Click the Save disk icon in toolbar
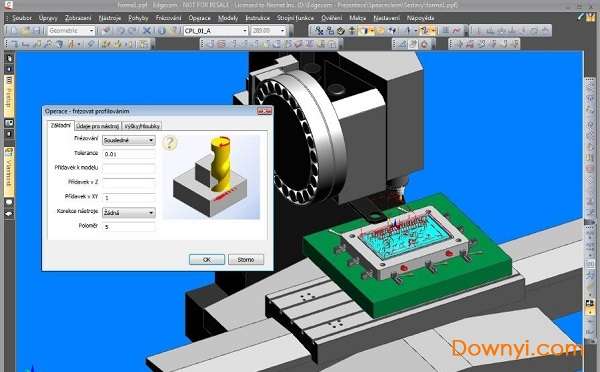 36,31
